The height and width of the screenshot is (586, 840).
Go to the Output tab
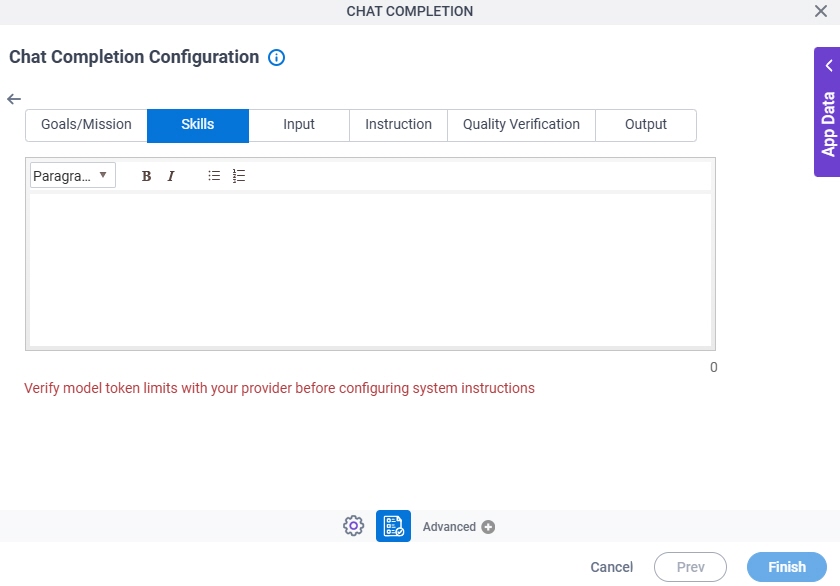[x=646, y=125]
